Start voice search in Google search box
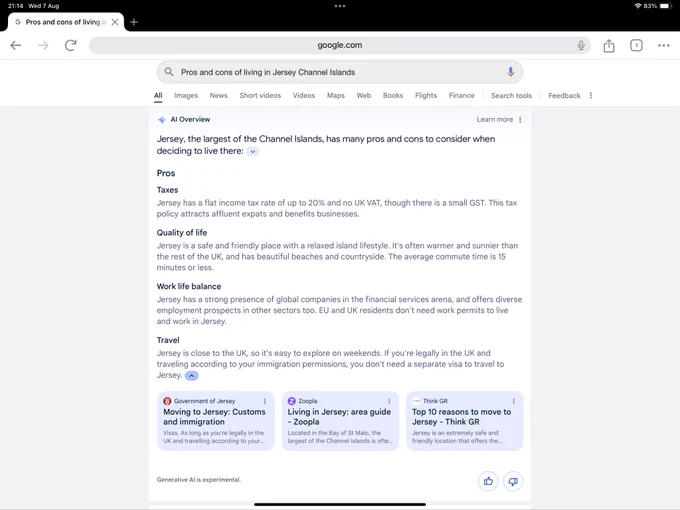 tap(510, 72)
